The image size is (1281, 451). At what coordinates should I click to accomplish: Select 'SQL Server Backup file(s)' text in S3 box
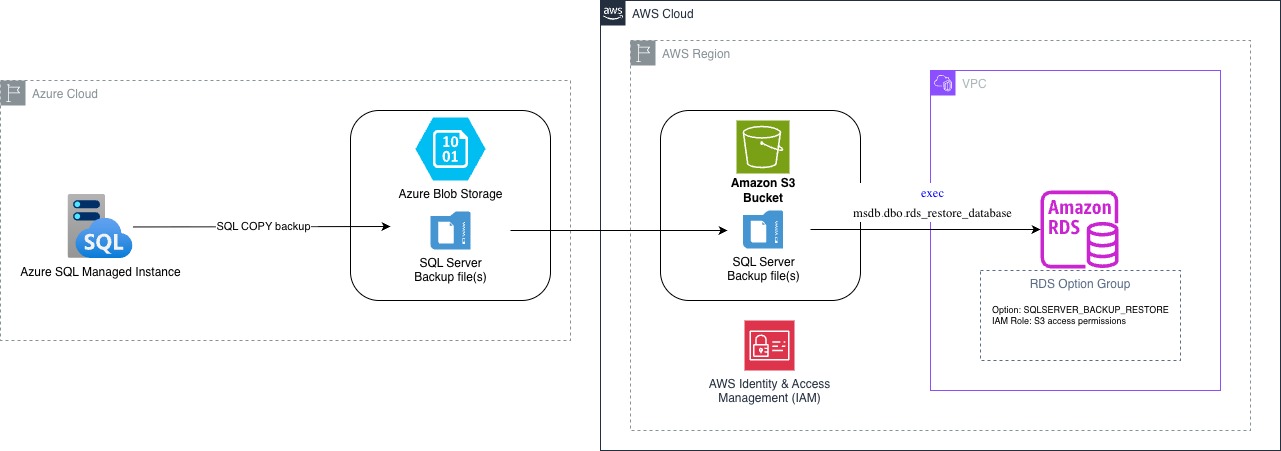[763, 269]
